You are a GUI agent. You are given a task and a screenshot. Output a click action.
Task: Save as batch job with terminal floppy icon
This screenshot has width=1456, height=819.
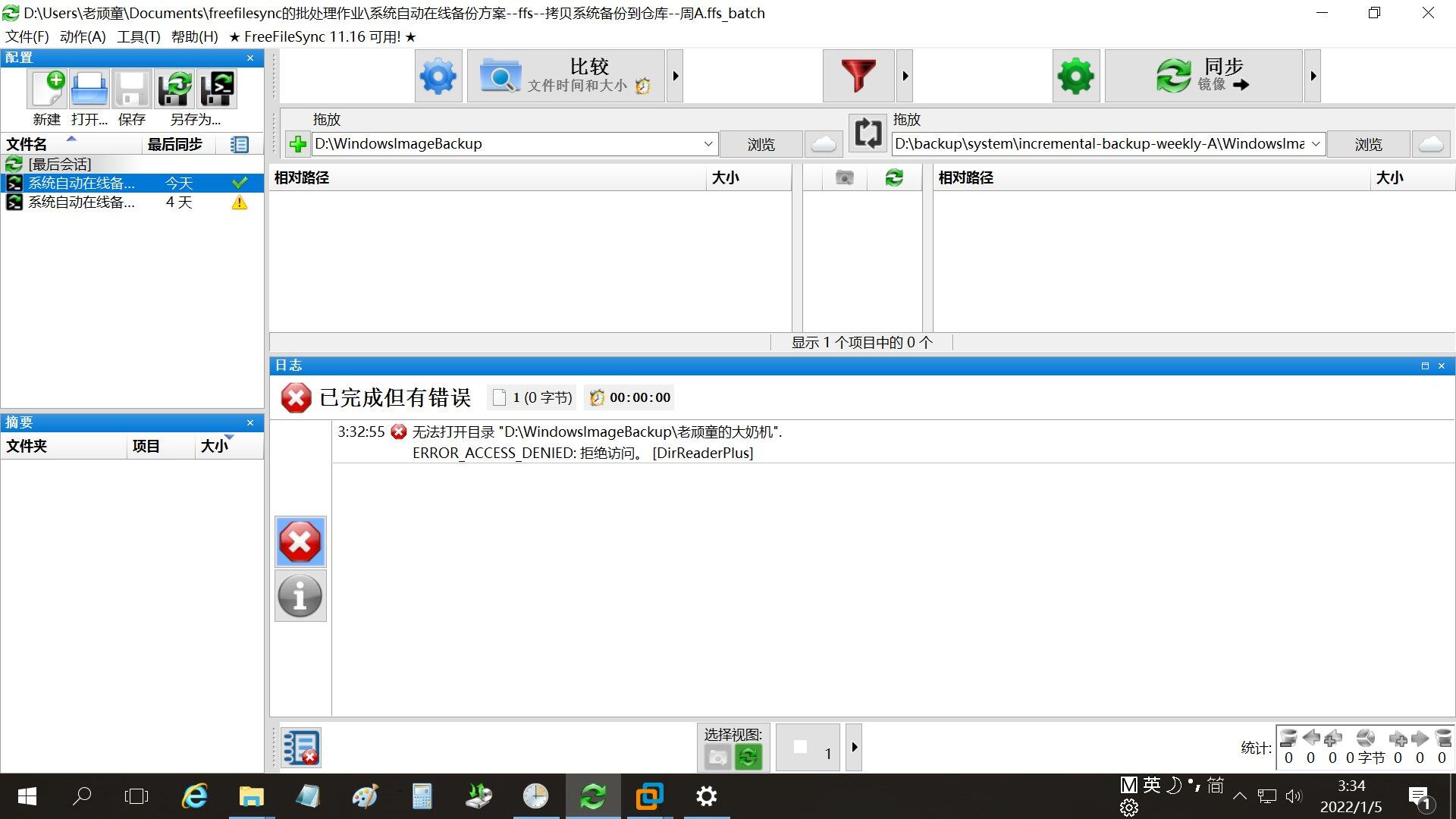pos(218,89)
